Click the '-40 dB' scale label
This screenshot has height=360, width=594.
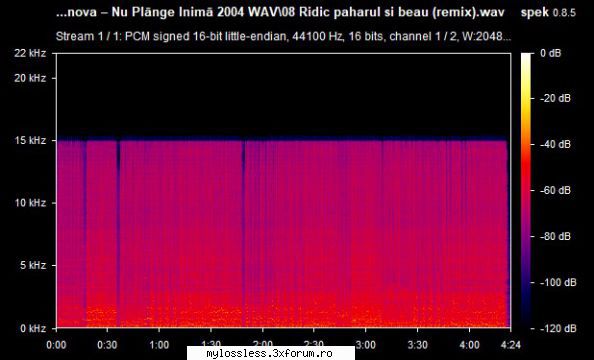tap(555, 144)
